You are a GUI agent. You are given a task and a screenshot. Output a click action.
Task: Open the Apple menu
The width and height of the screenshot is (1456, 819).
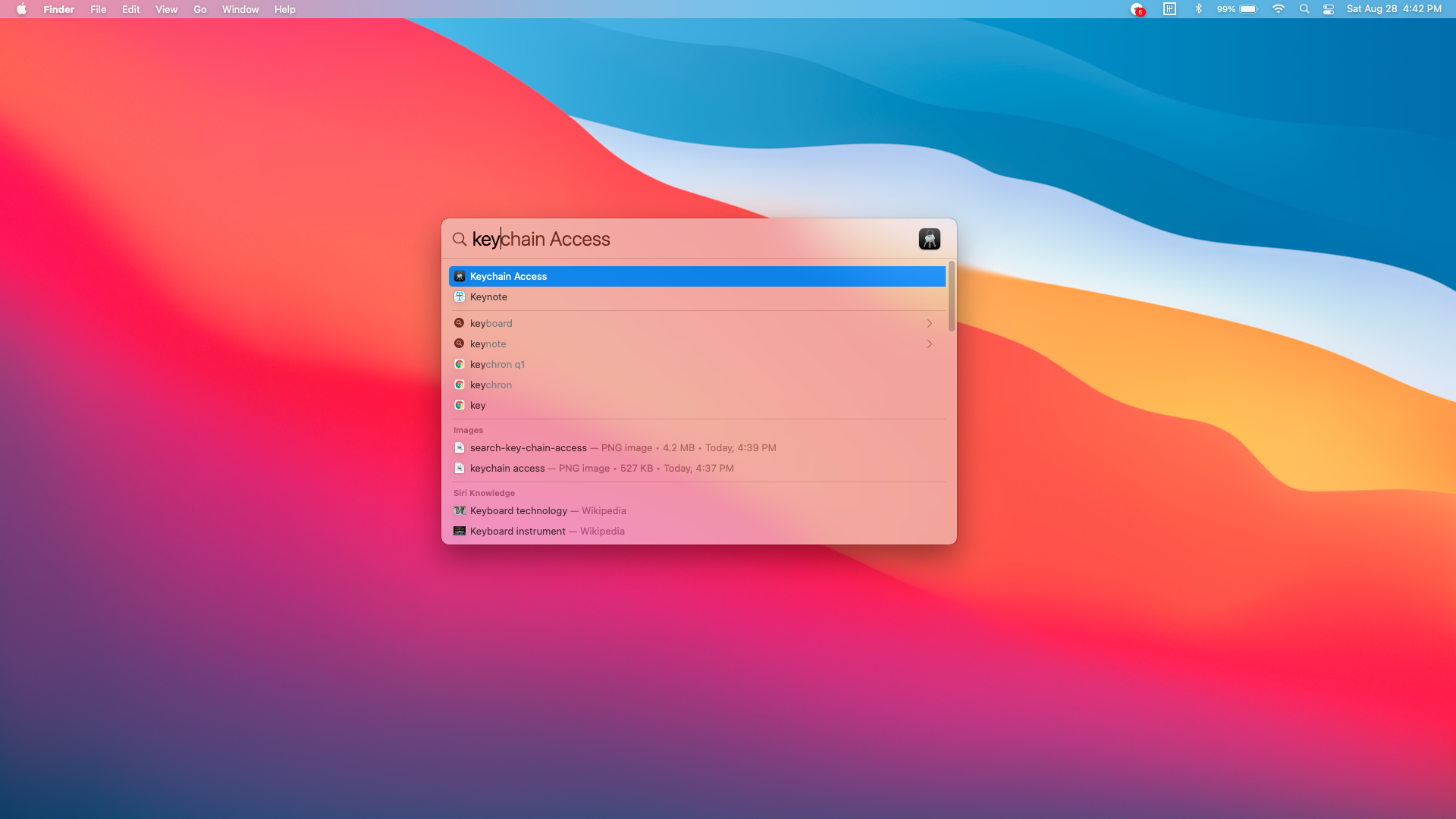coord(21,9)
